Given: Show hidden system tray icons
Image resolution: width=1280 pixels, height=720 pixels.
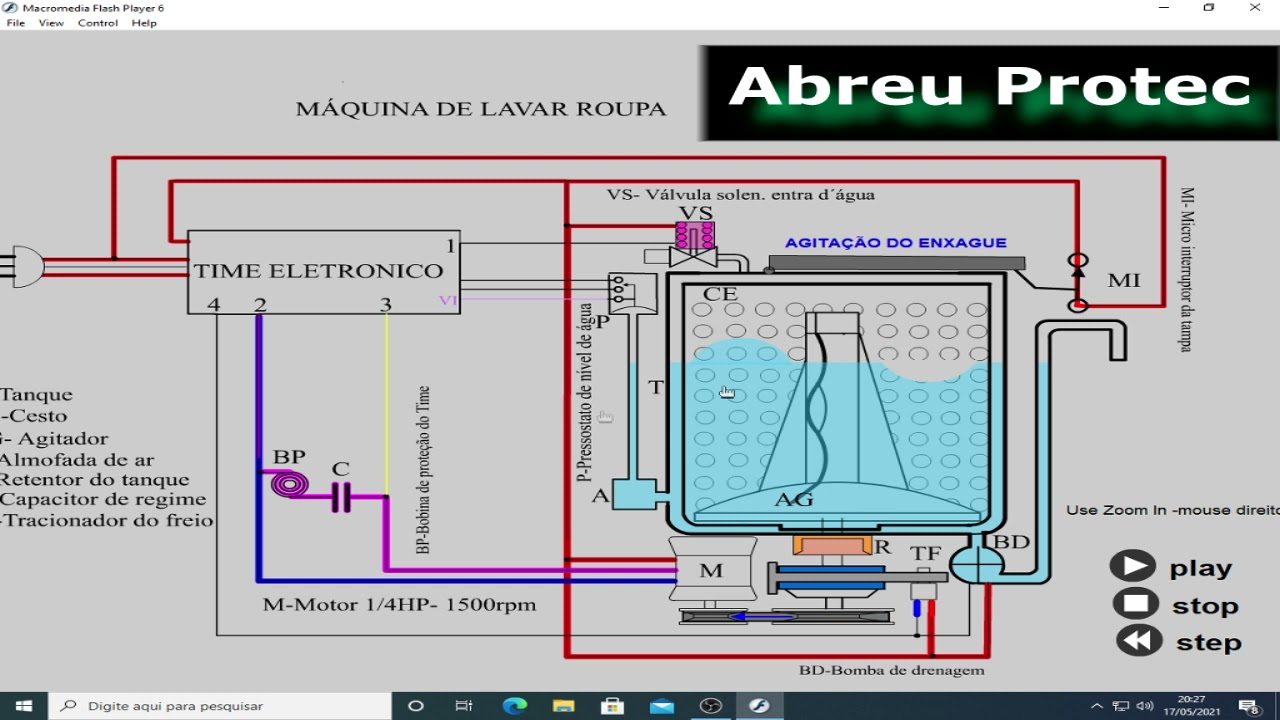Looking at the screenshot, I should click(1097, 706).
